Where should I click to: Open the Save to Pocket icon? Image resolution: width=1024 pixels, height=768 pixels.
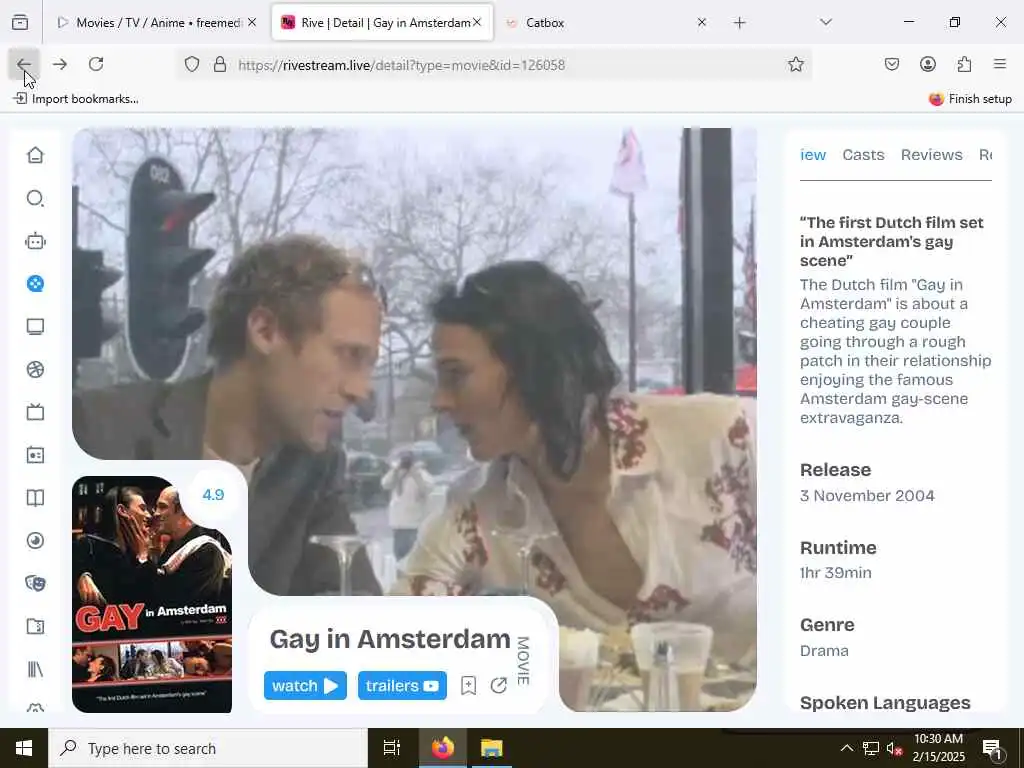[891, 64]
